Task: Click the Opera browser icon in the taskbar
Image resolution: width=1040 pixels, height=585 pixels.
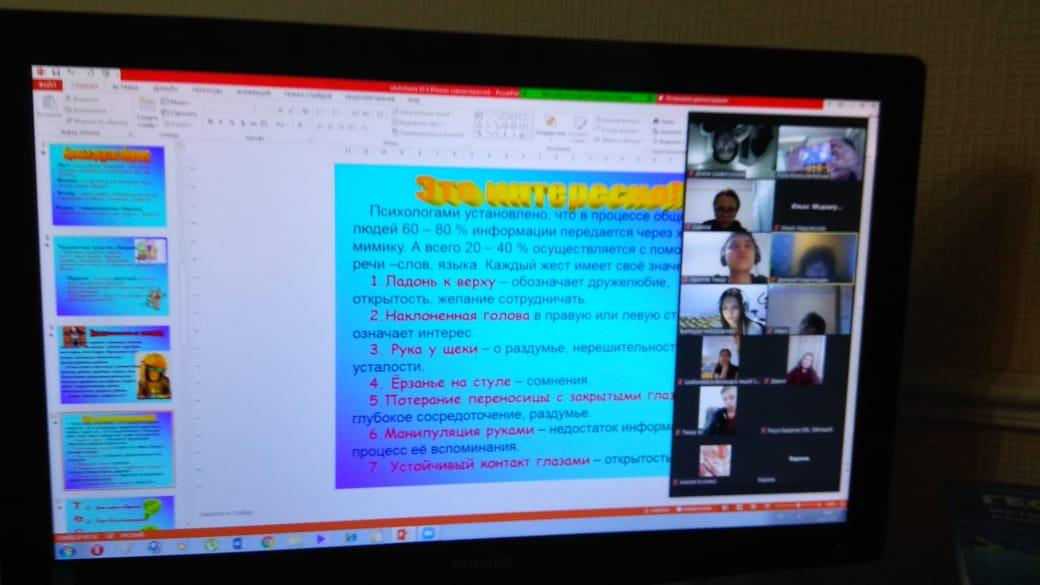Action: tap(96, 549)
